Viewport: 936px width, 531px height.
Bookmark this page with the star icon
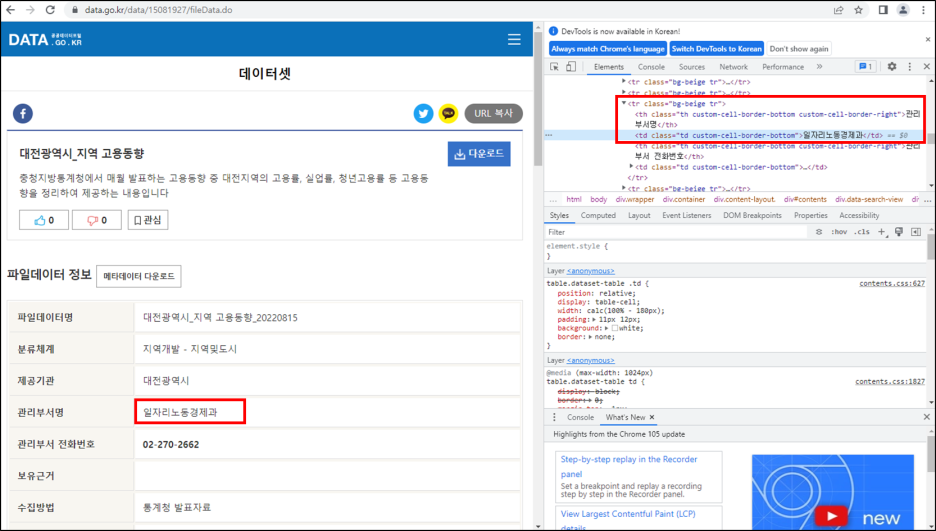[x=858, y=10]
